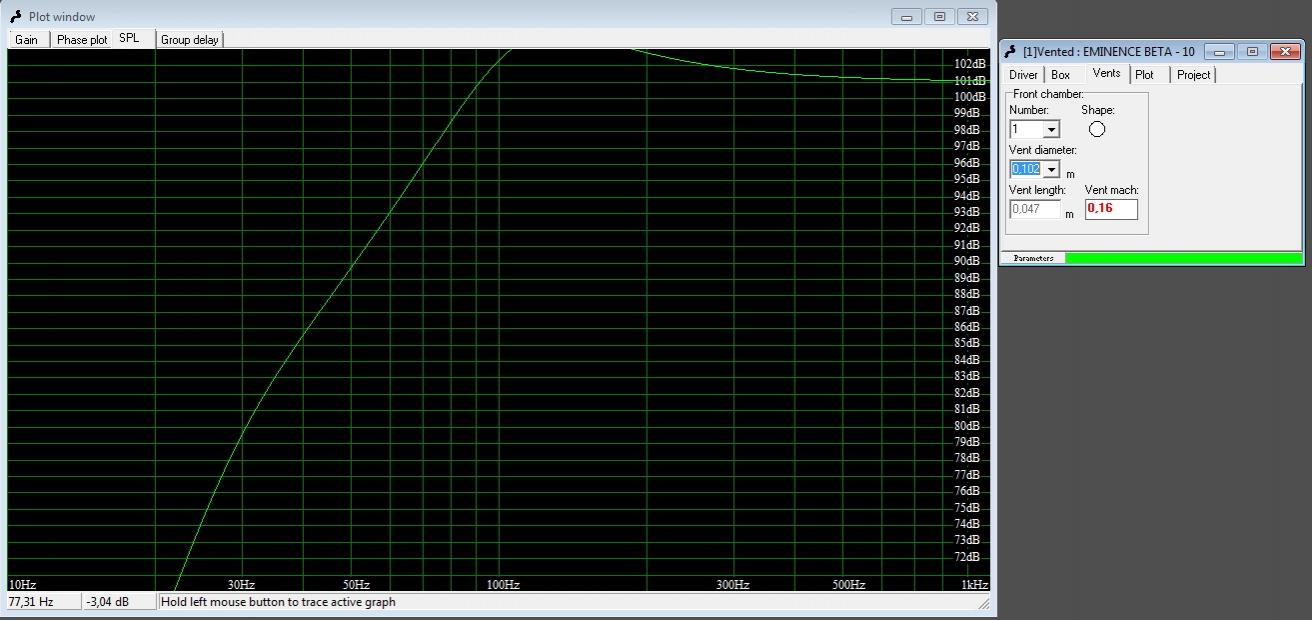Click the green Parameters progress bar
This screenshot has height=620, width=1312.
[1183, 258]
